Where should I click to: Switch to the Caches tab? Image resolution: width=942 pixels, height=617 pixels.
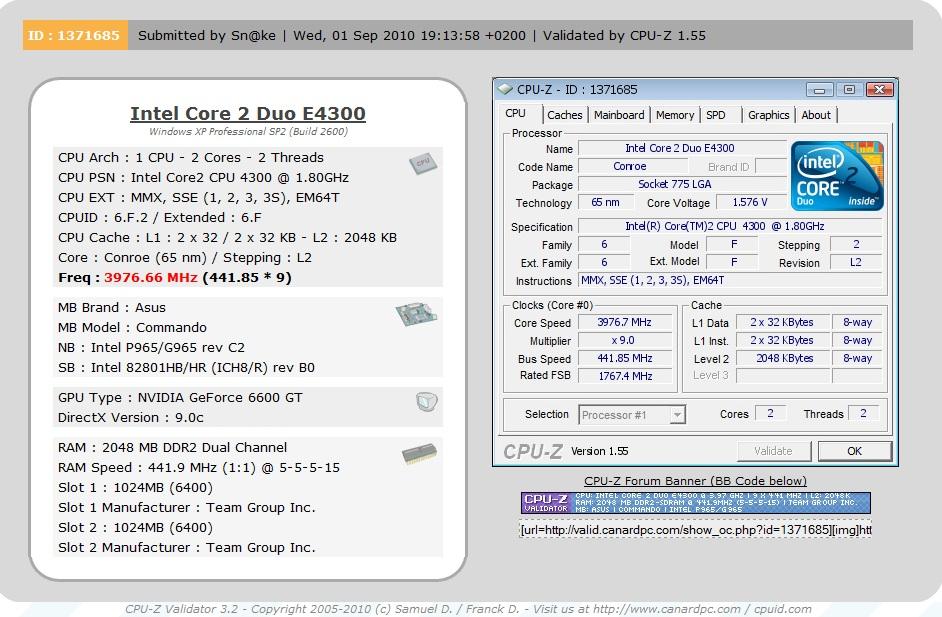(x=565, y=115)
